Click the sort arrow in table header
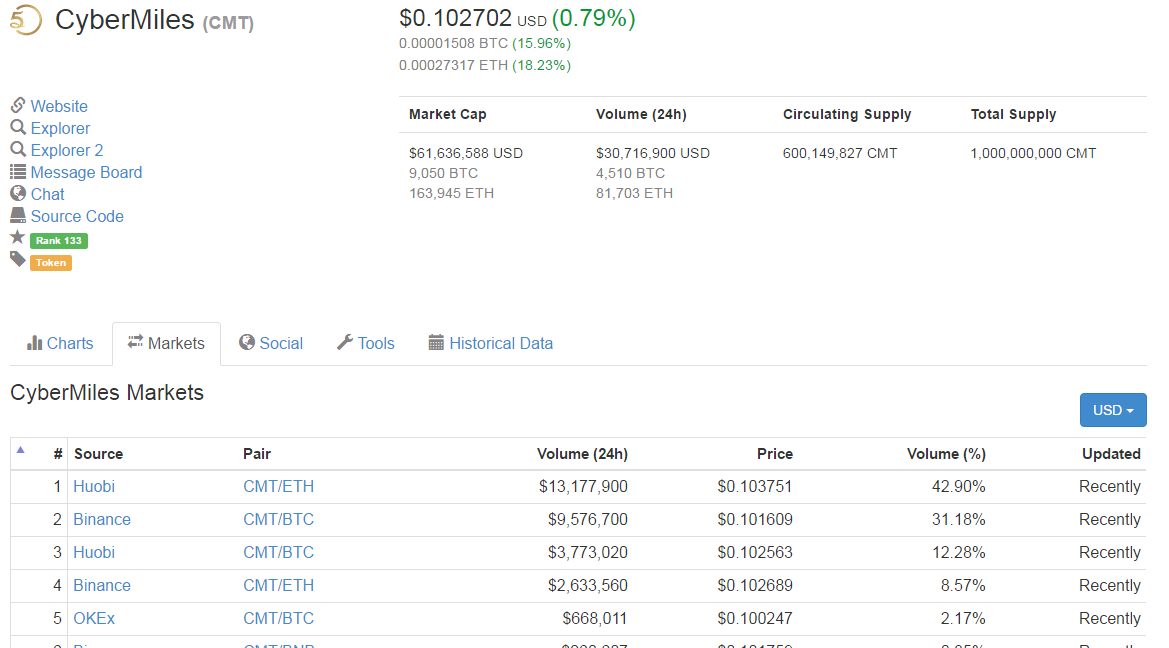 click(21, 450)
